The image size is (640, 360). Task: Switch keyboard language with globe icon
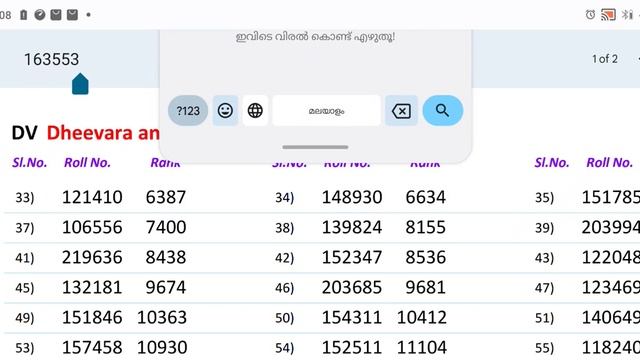coord(255,111)
